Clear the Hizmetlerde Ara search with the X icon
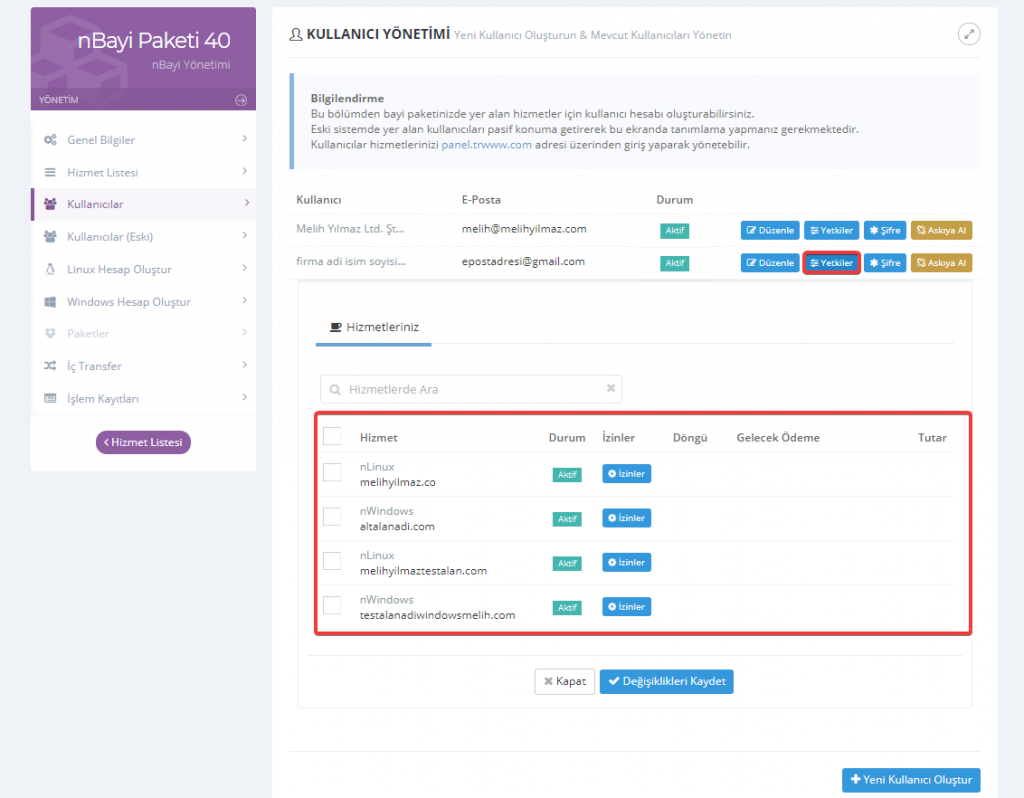The height and width of the screenshot is (798, 1024). coord(611,389)
